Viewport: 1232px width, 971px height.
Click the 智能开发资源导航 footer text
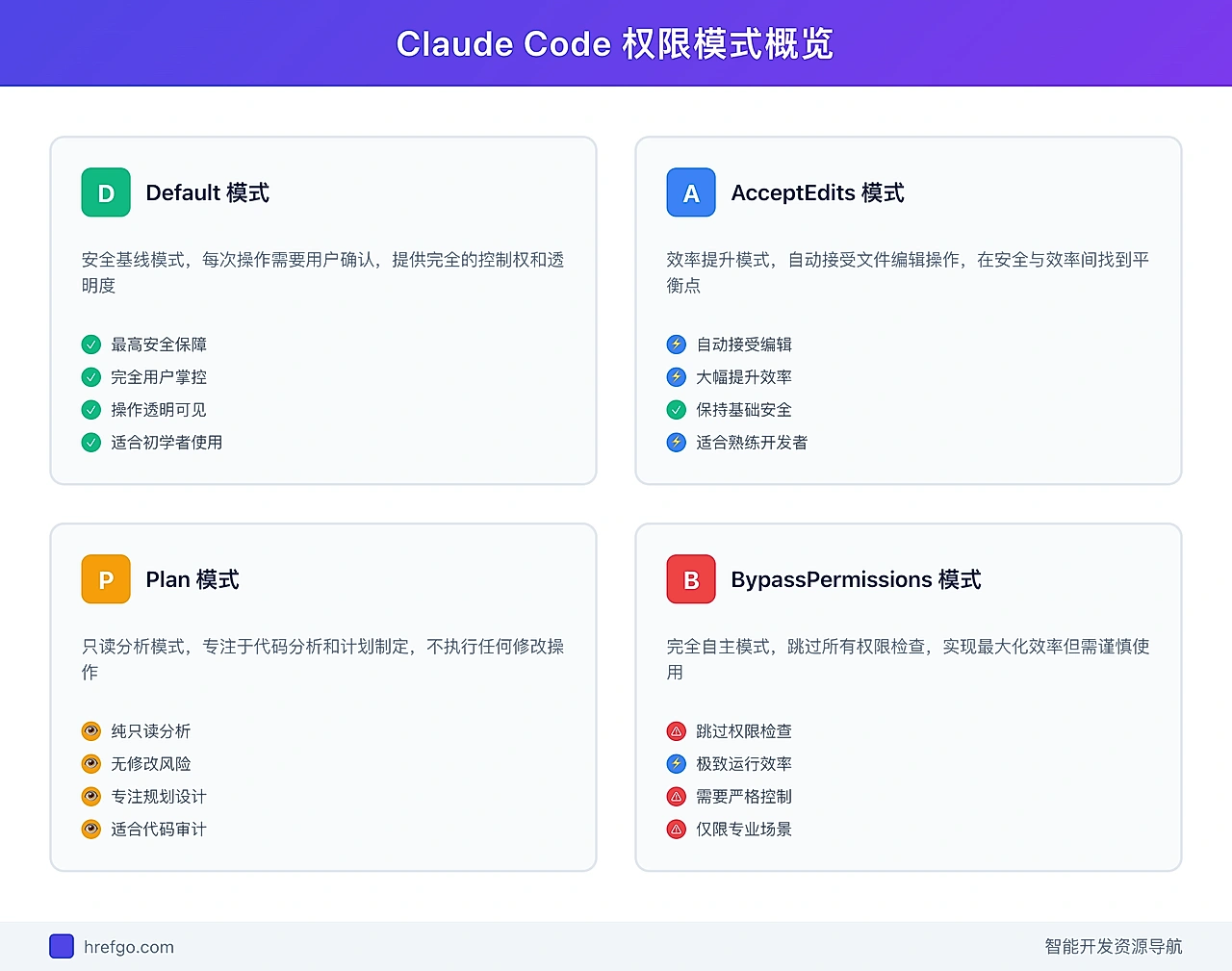click(1114, 947)
